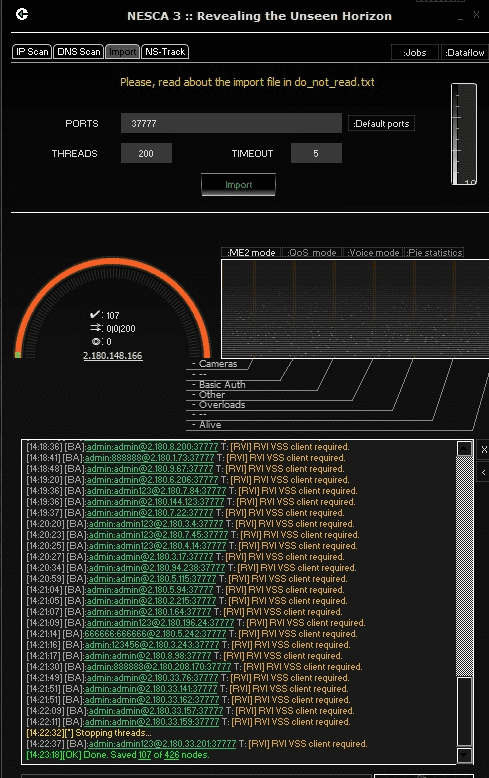Adjust the vertical slider at top right
This screenshot has height=778, width=489.
[x=464, y=134]
